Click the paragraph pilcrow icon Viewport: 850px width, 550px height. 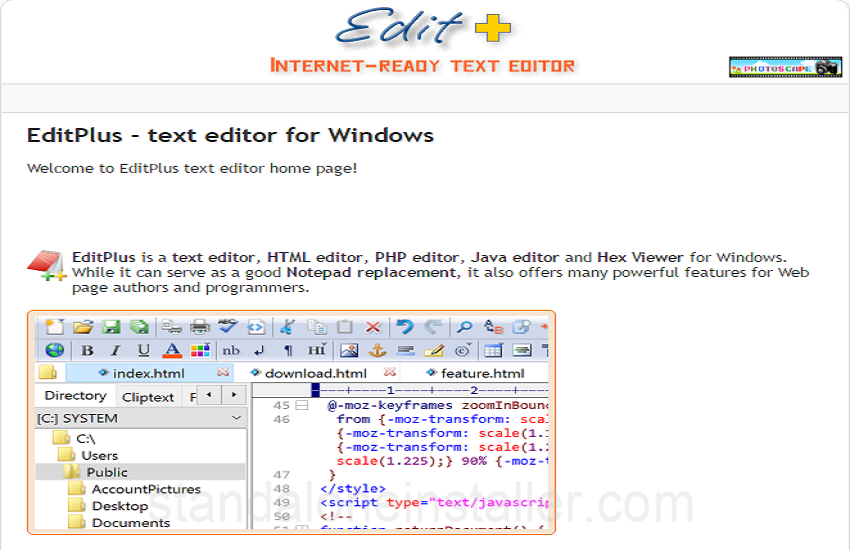[x=288, y=351]
